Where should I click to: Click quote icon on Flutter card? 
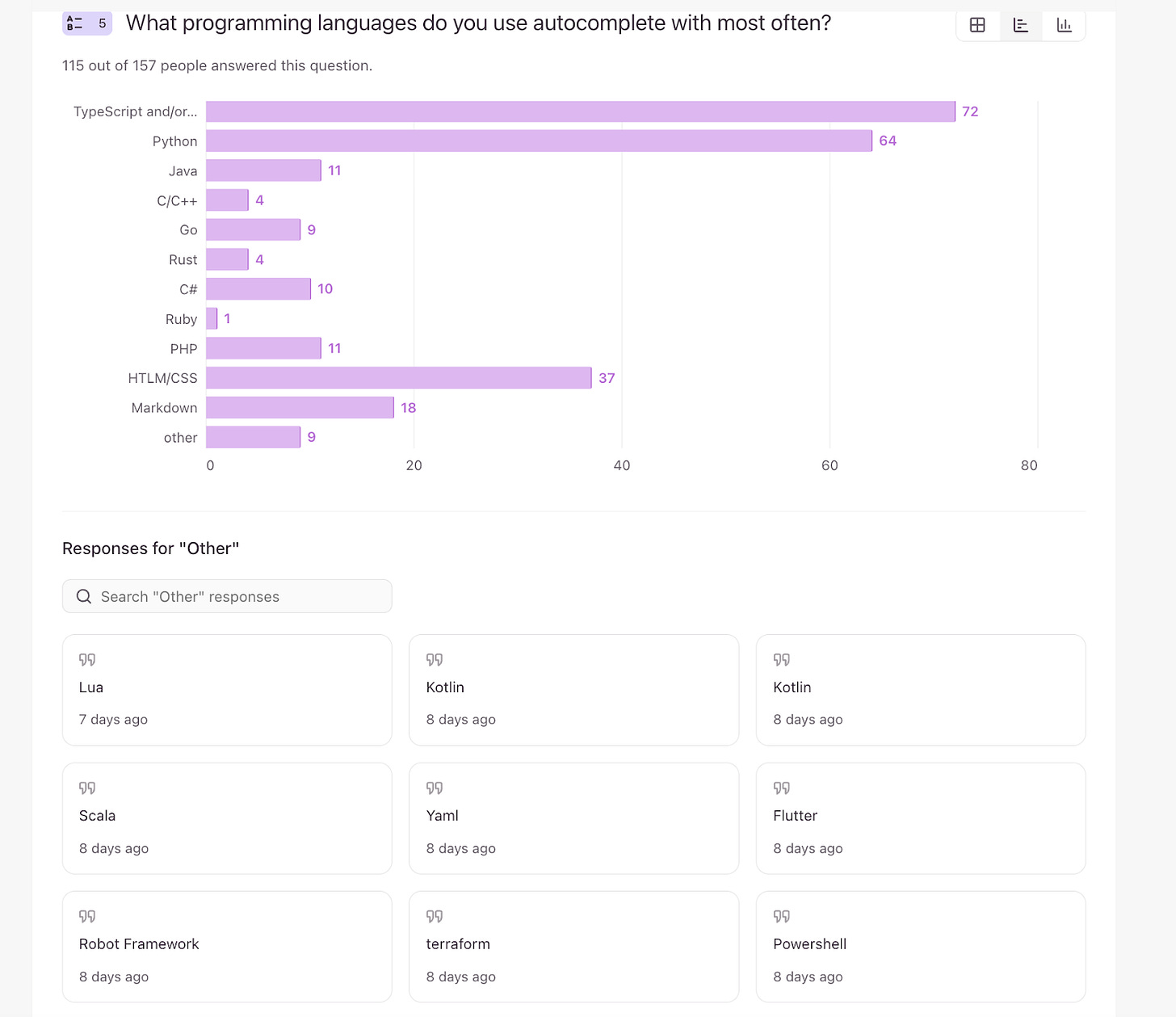pyautogui.click(x=781, y=788)
